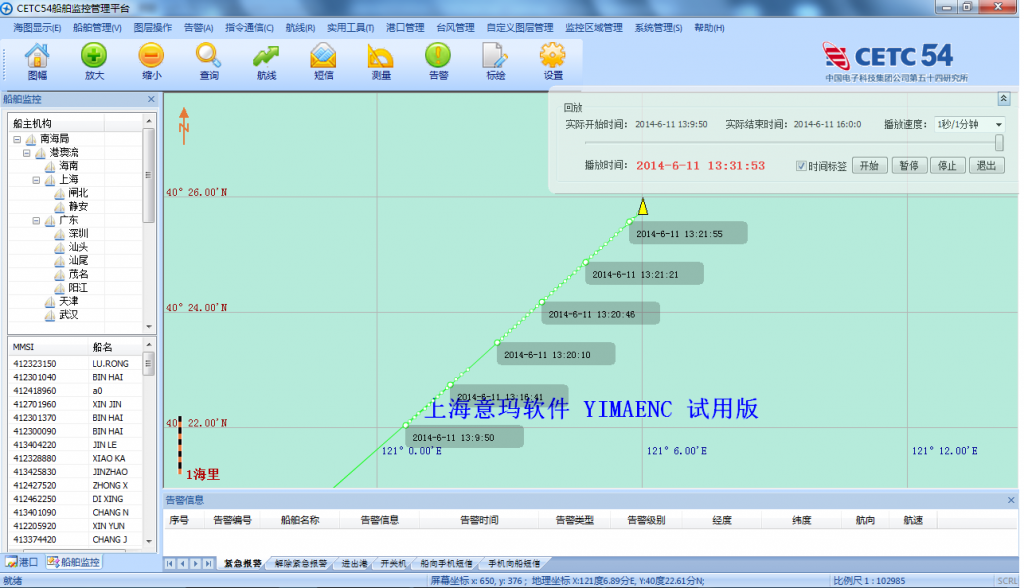
Task: Click the 告警时间 column header
Action: point(479,520)
